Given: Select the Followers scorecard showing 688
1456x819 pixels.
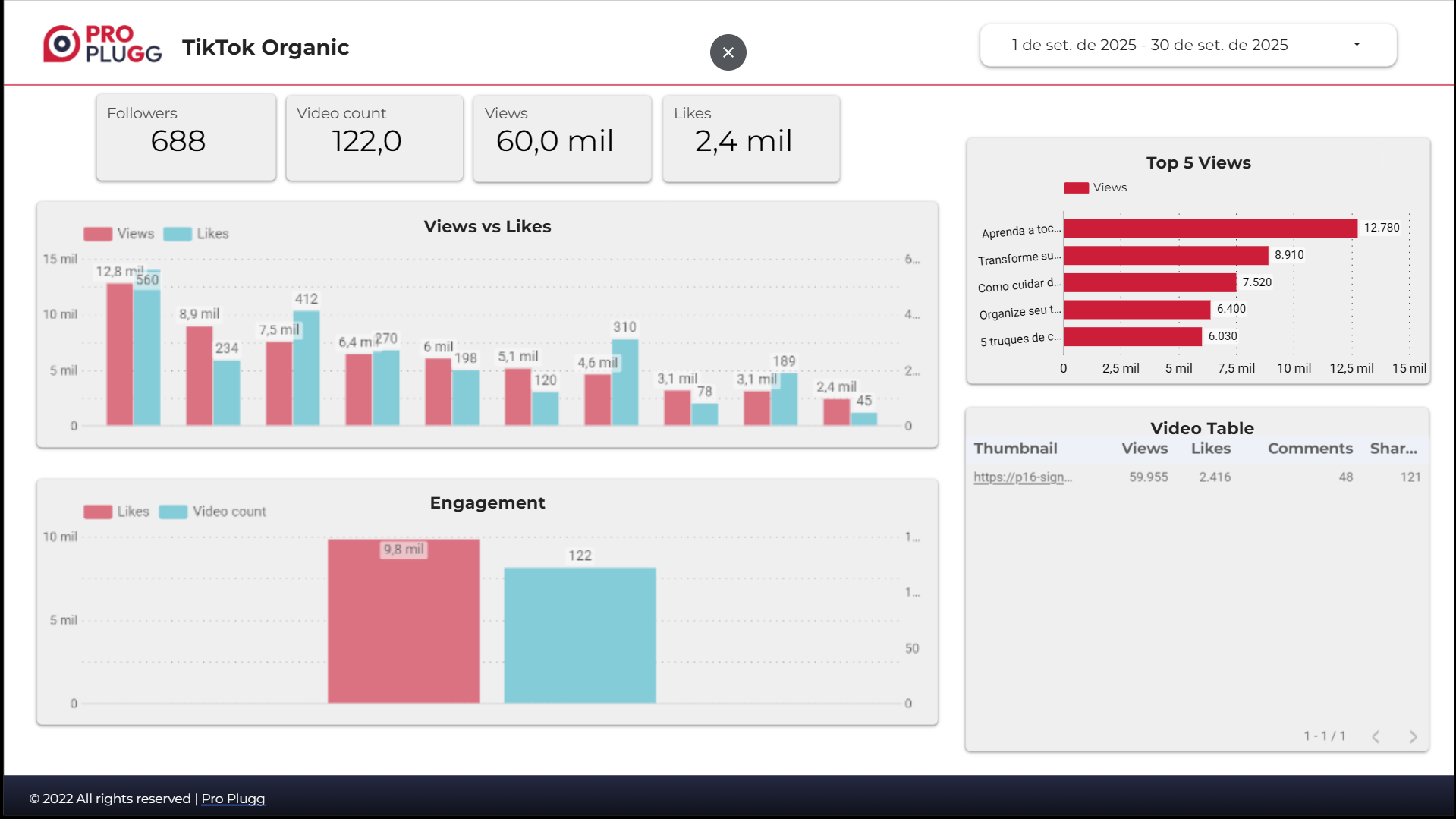Looking at the screenshot, I should tap(186, 137).
